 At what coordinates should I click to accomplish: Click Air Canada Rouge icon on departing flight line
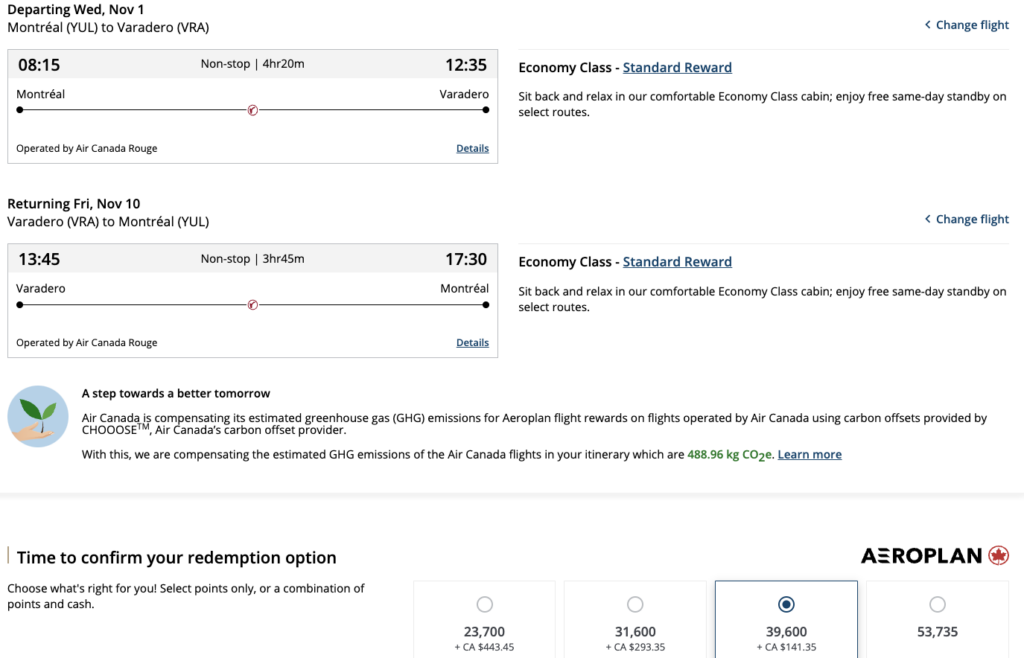[x=252, y=110]
